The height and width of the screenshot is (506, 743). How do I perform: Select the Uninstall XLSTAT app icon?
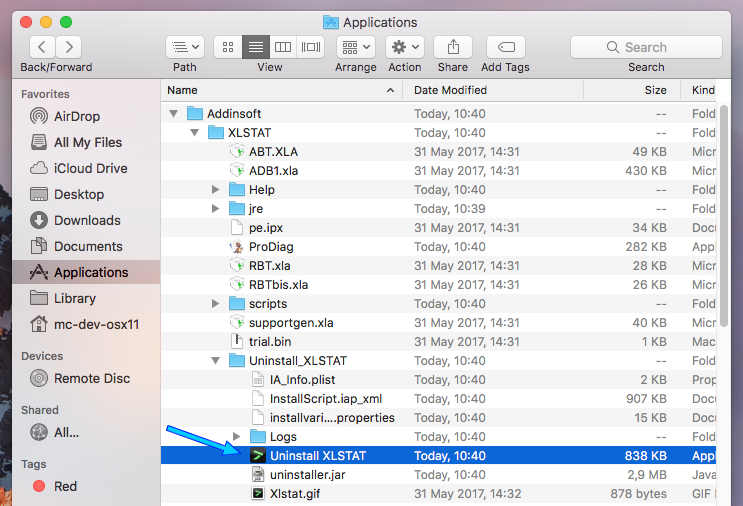click(258, 456)
